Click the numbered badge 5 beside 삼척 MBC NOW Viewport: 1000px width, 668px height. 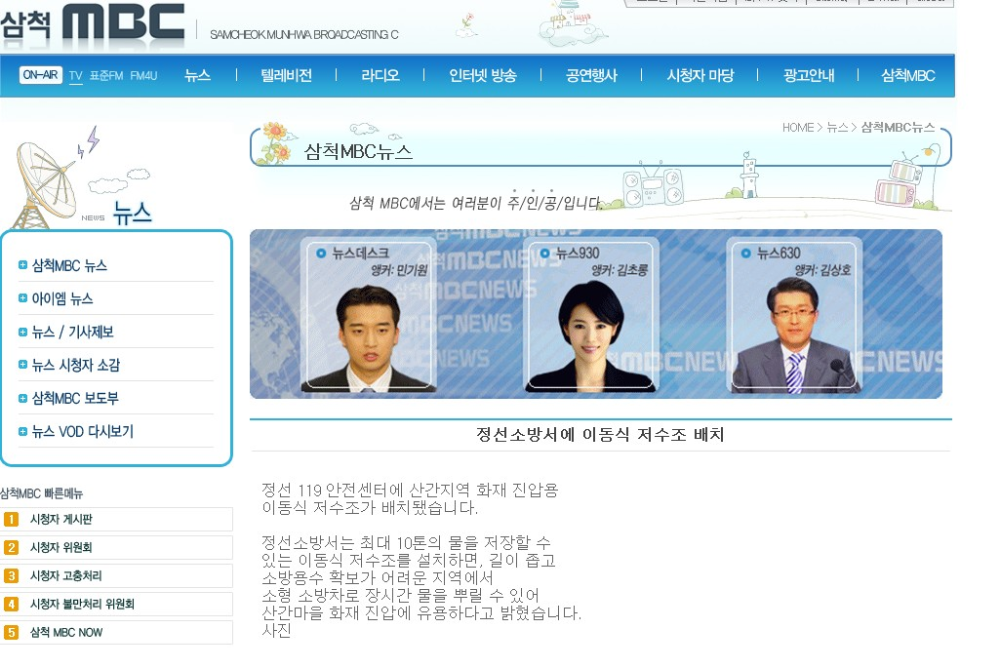tap(10, 633)
